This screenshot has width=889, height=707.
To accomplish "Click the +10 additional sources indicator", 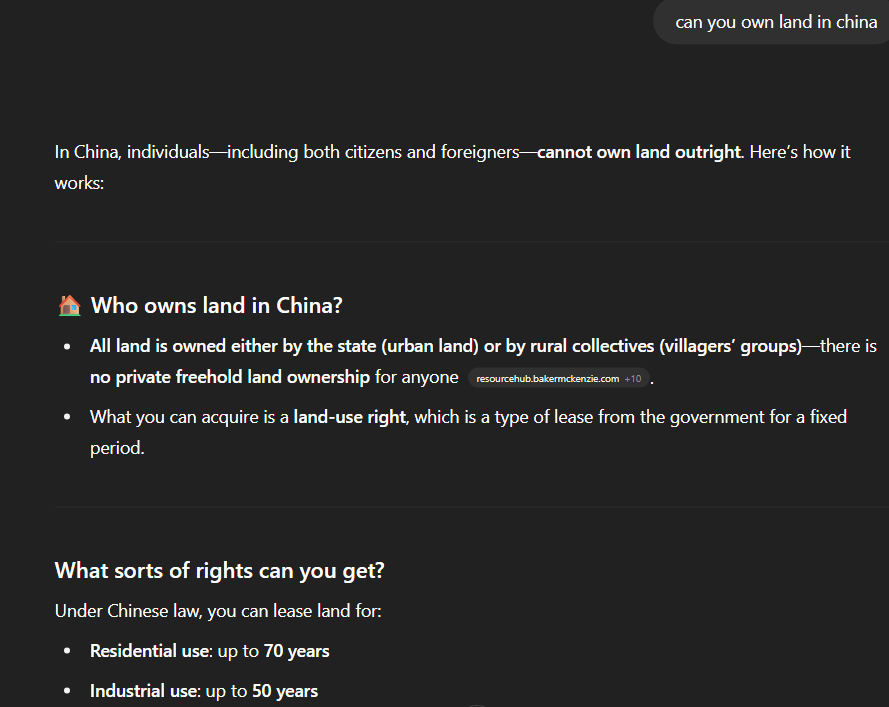I will (633, 379).
